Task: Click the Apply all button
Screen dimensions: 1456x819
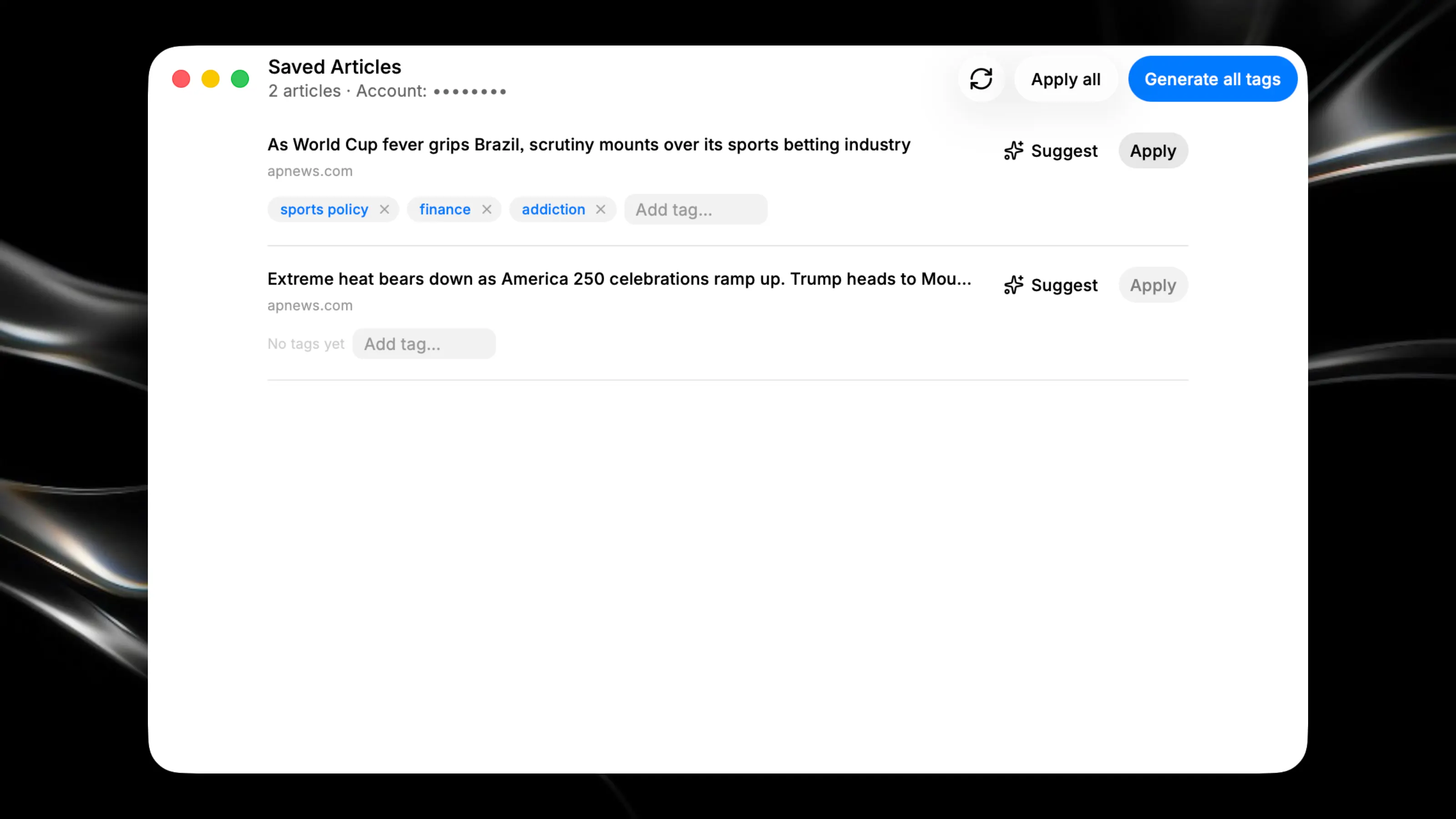Action: tap(1066, 79)
